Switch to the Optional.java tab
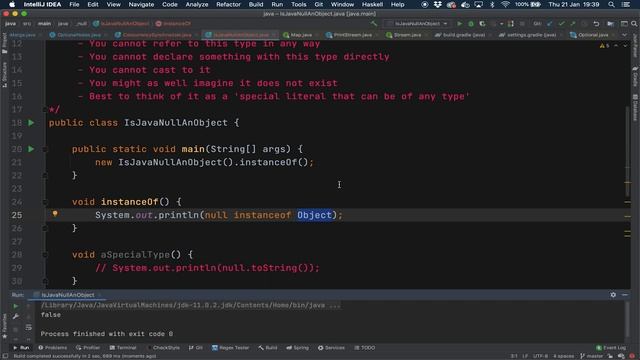The height and width of the screenshot is (360, 640). pyautogui.click(x=590, y=35)
